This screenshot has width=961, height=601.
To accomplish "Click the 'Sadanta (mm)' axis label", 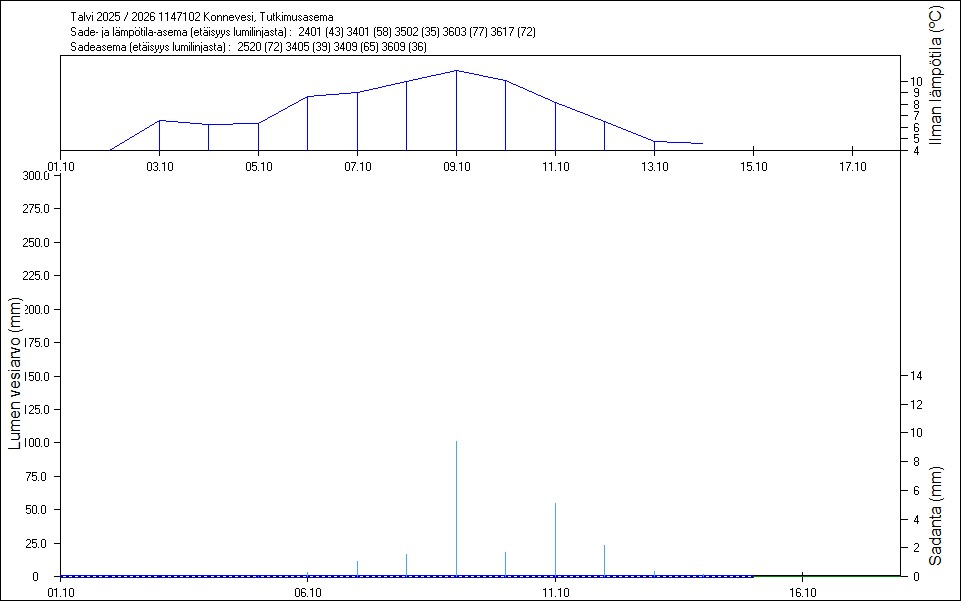I will [935, 515].
